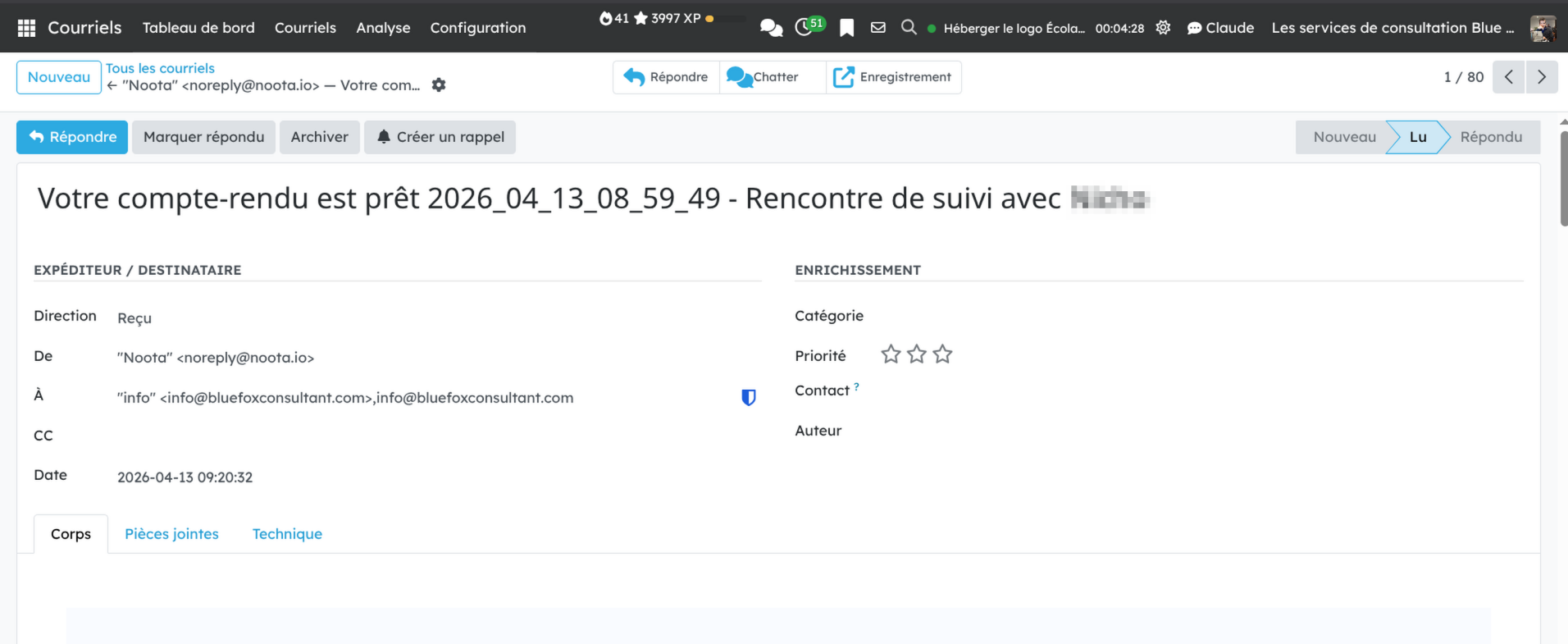Open timer settings gear in top bar
Screen dimensions: 1568x644
(1163, 28)
